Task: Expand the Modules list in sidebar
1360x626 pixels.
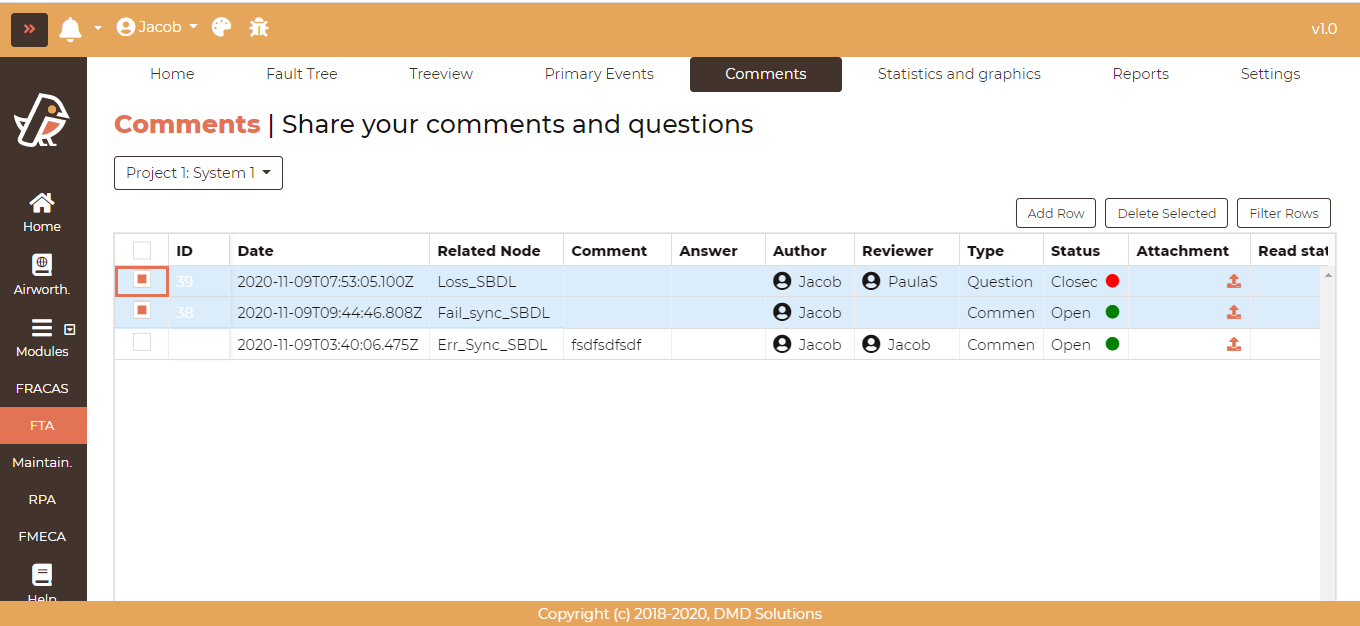Action: tap(42, 337)
